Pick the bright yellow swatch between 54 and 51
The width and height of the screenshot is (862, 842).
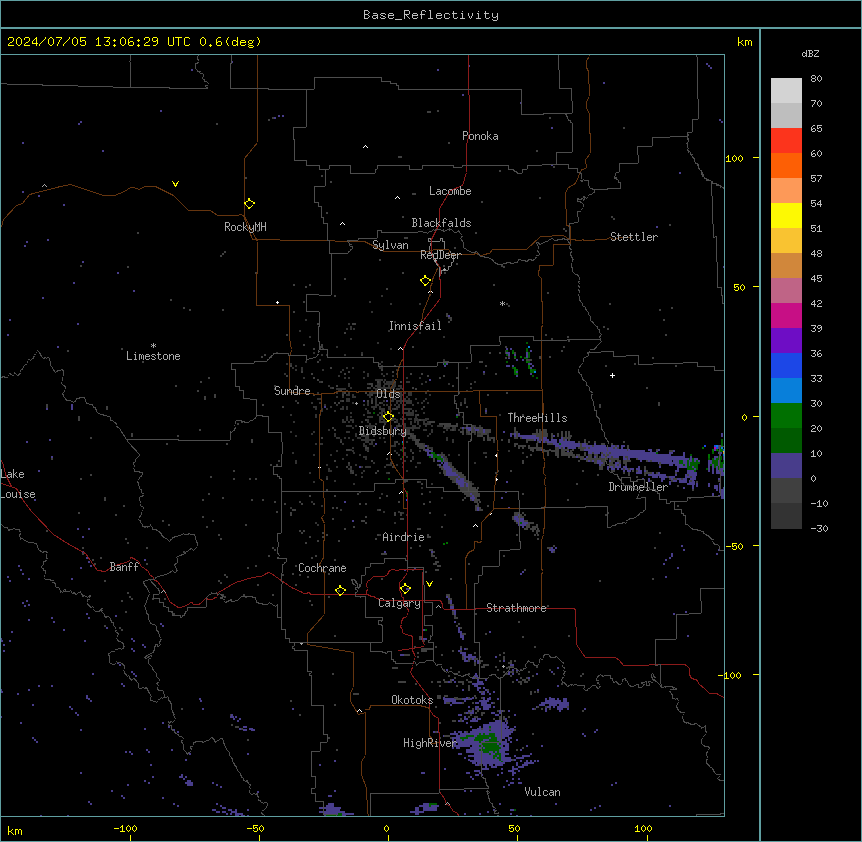[x=786, y=215]
